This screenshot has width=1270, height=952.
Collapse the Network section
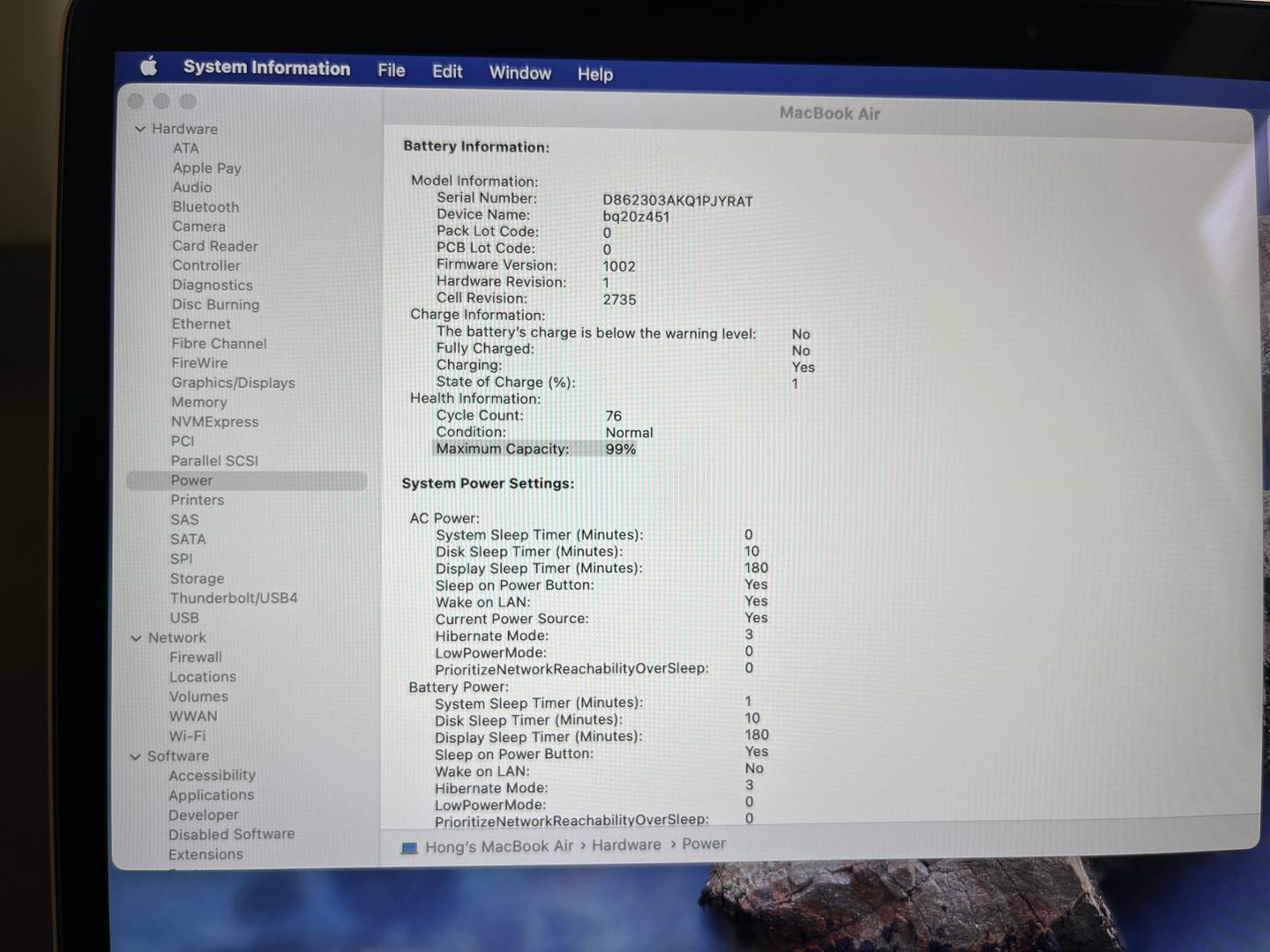[136, 638]
